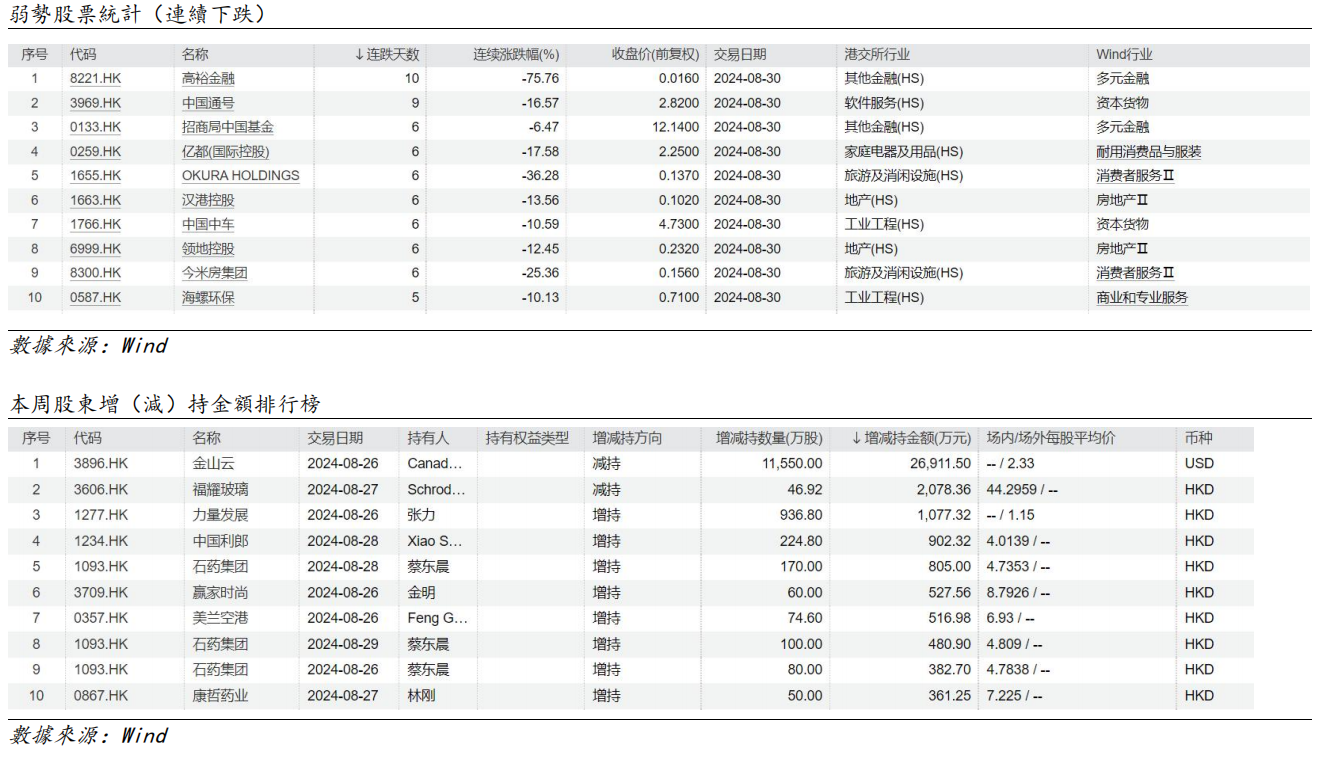Screen dimensions: 1324x757
Task: Open industry link 旅游及消闲设施(HS) in OKURA HOLDINGS row
Action: [904, 176]
